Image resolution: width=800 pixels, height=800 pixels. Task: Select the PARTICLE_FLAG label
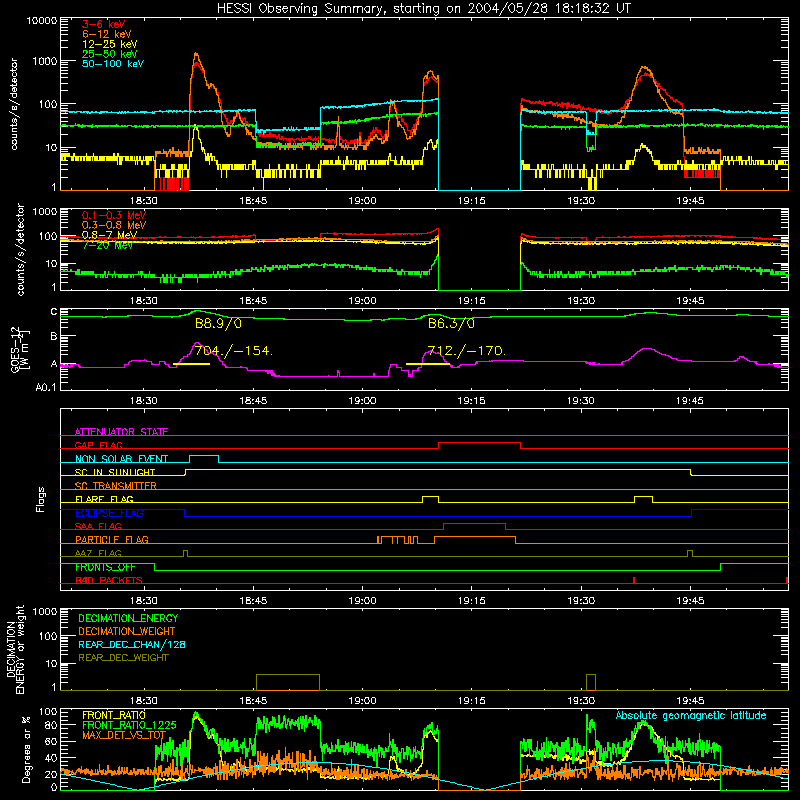point(112,539)
